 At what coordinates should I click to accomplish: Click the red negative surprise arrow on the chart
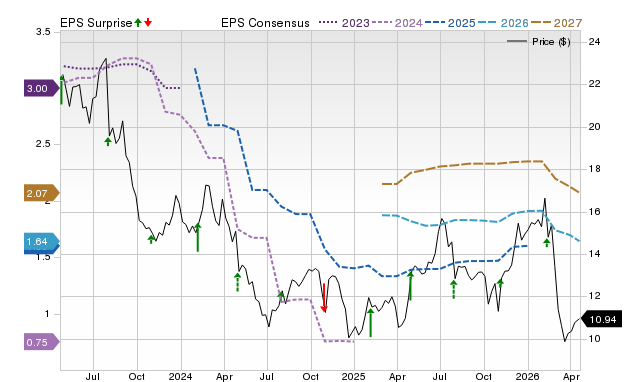point(324,298)
